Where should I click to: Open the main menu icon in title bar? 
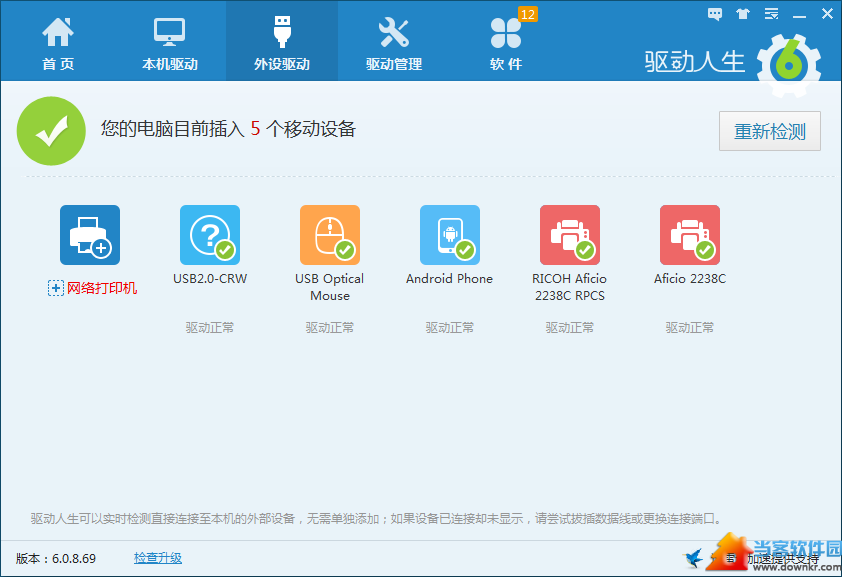772,14
